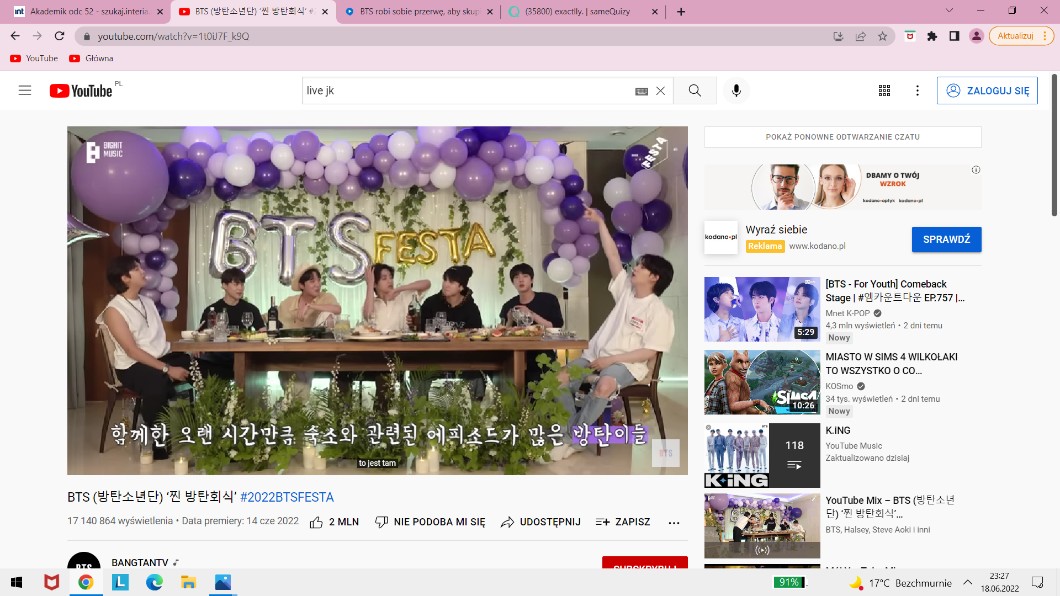Open more actions ellipsis below video

pyautogui.click(x=674, y=522)
